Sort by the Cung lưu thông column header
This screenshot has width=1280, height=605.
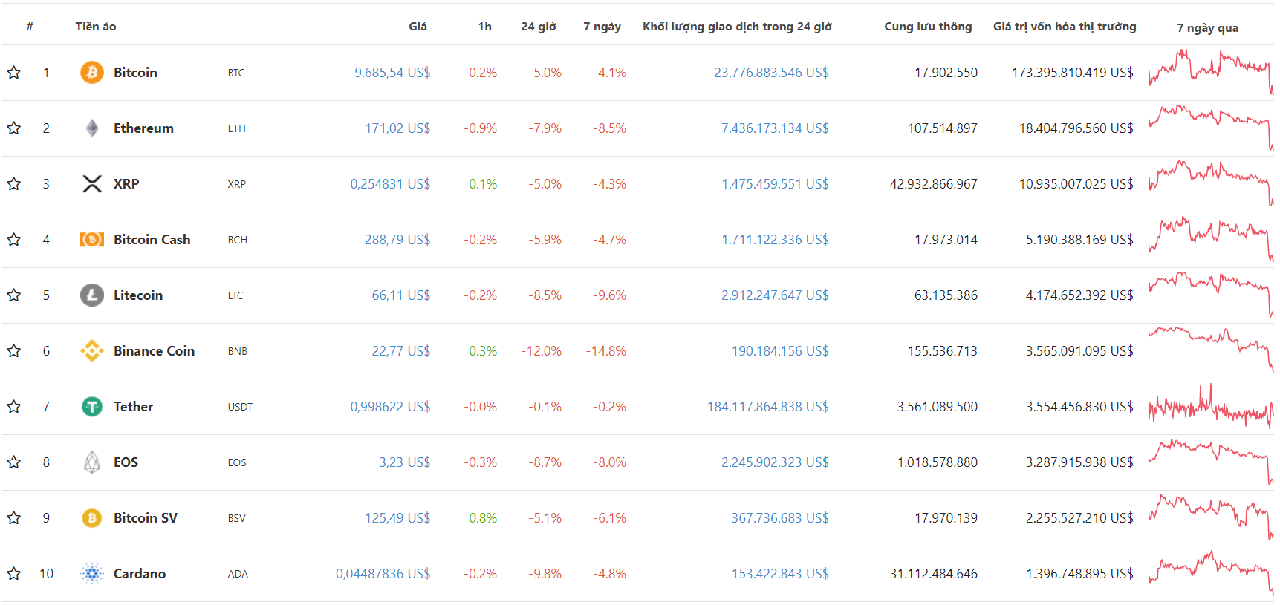tap(928, 27)
